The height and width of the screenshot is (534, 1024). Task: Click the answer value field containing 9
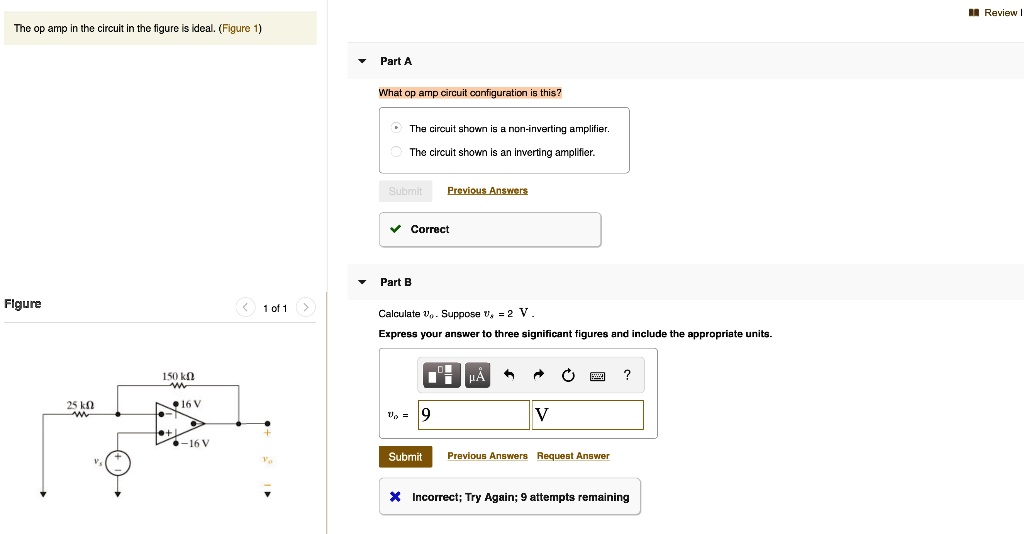coord(472,414)
